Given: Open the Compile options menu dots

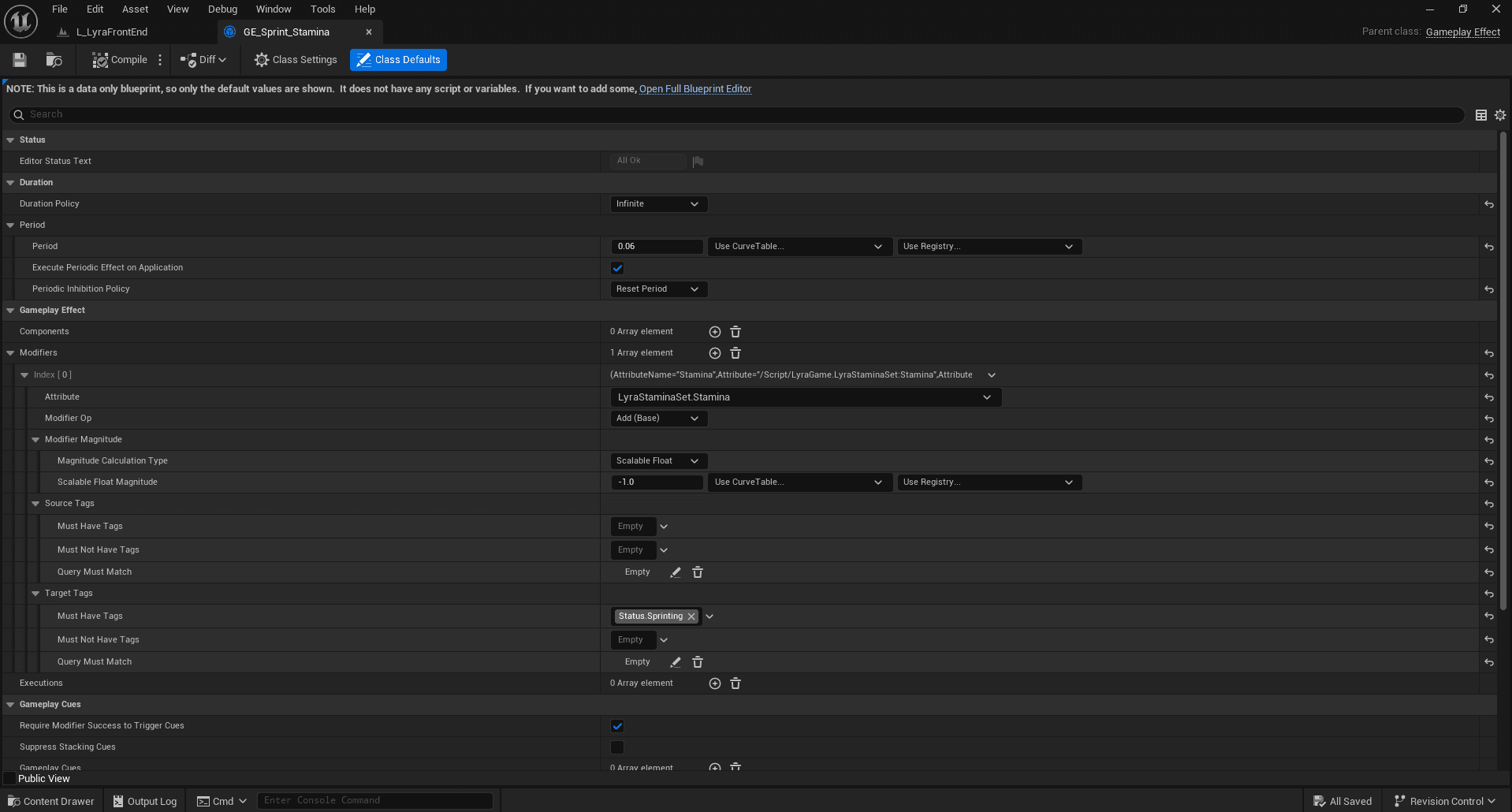Looking at the screenshot, I should 160,60.
